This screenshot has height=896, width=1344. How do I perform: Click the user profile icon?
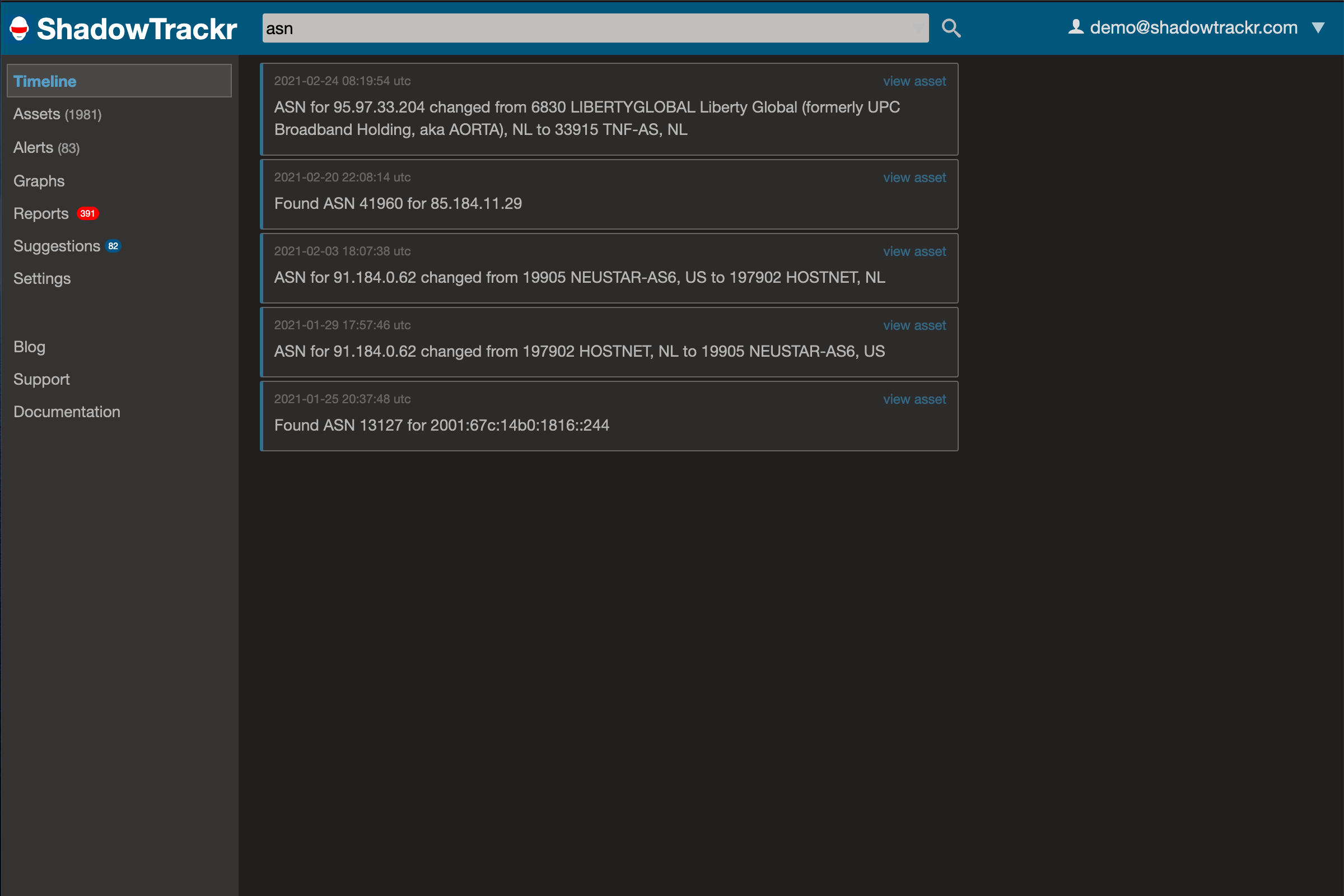[1076, 26]
